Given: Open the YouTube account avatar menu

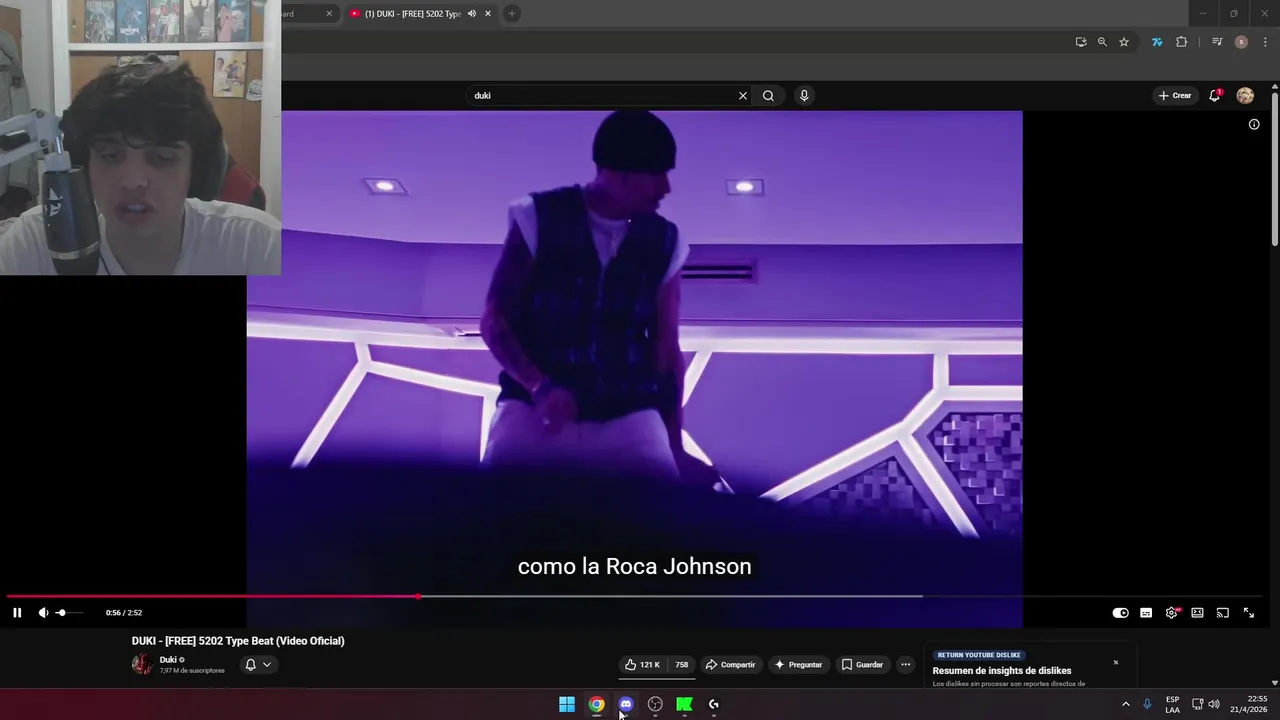Looking at the screenshot, I should pos(1245,96).
